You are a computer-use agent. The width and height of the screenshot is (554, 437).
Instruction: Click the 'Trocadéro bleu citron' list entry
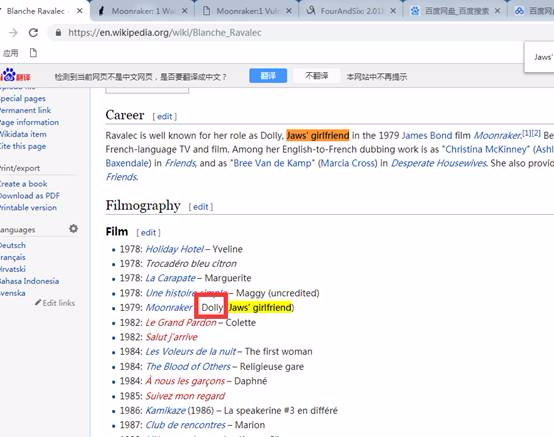(191, 264)
